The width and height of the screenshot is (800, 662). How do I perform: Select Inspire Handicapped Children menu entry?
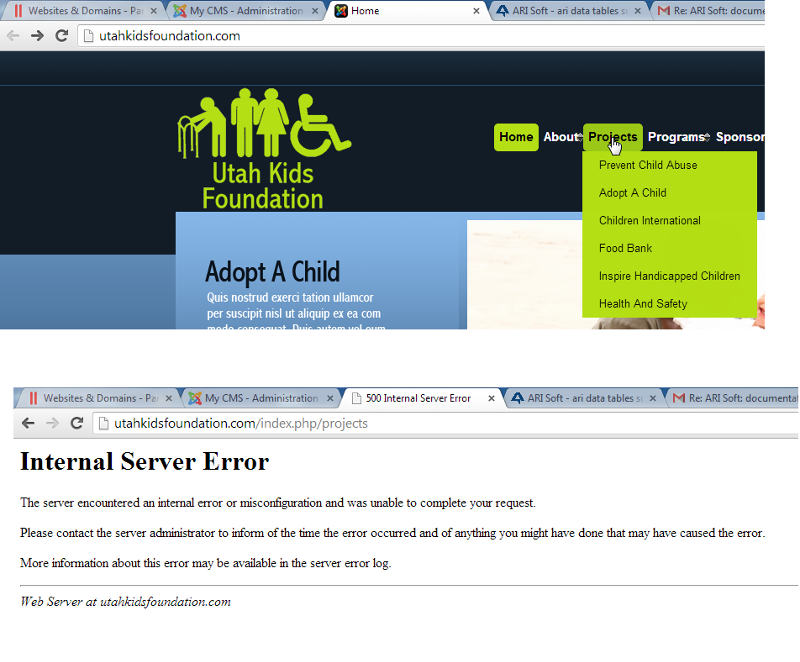669,276
